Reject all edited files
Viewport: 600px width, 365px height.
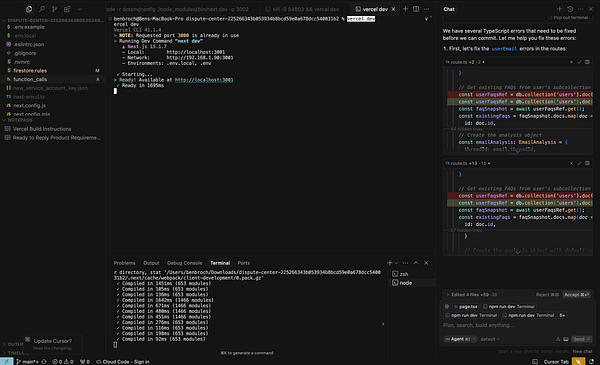point(547,295)
